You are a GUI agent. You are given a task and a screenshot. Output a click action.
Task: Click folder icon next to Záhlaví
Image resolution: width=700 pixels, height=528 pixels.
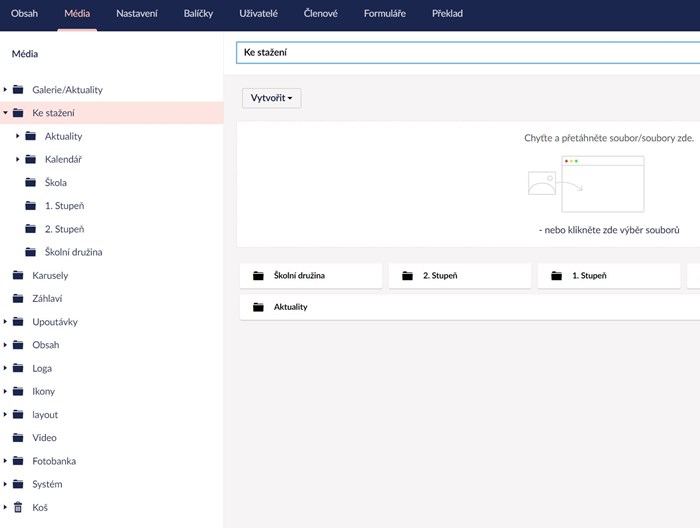tap(18, 298)
